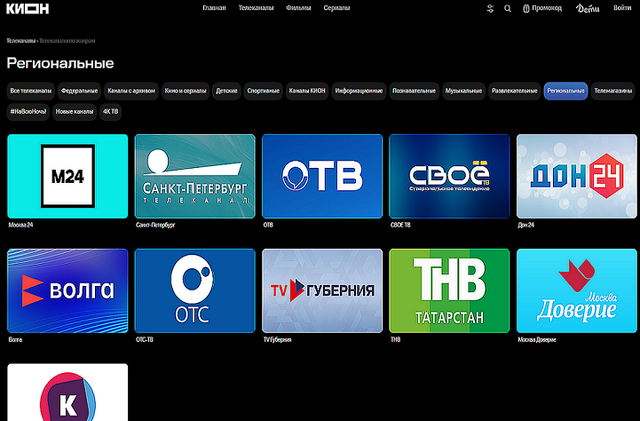This screenshot has height=421, width=640.
Task: Select the Музыкальные filter chip
Action: click(464, 91)
